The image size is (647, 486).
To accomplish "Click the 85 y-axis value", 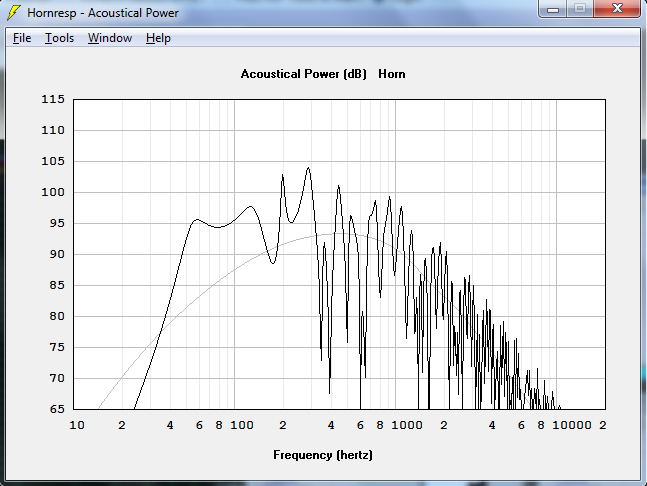I will coord(57,285).
